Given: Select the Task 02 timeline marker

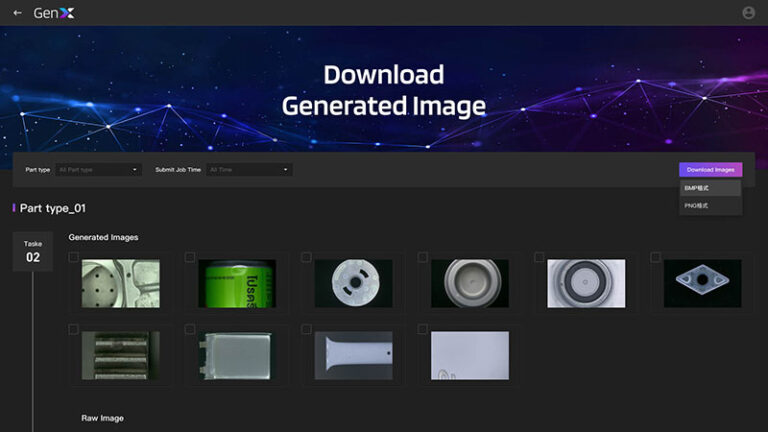Looking at the screenshot, I should tap(33, 252).
